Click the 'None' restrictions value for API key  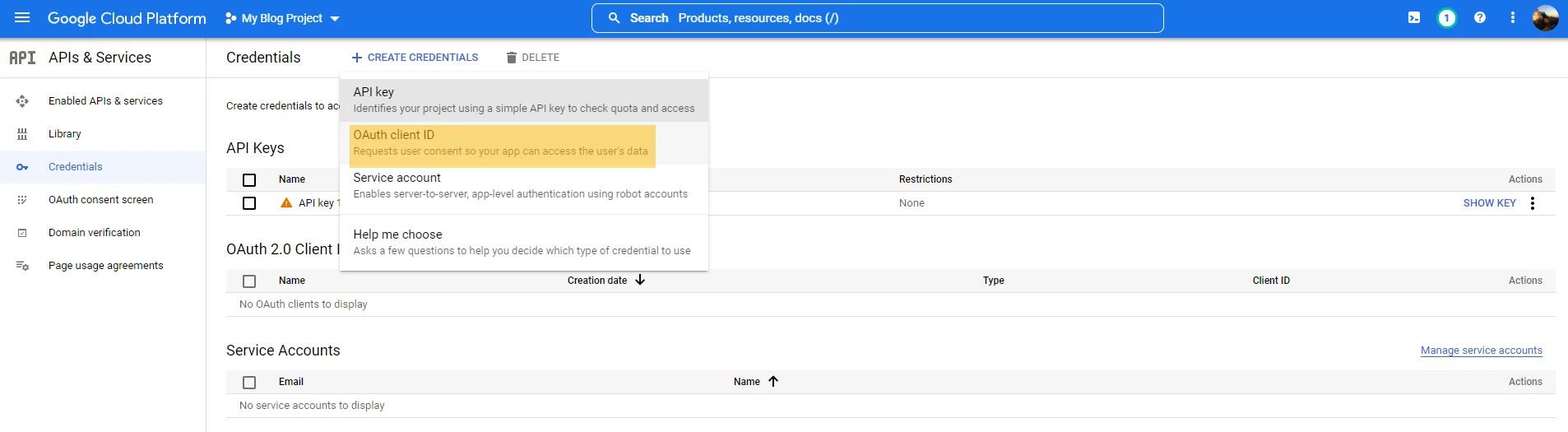(912, 203)
